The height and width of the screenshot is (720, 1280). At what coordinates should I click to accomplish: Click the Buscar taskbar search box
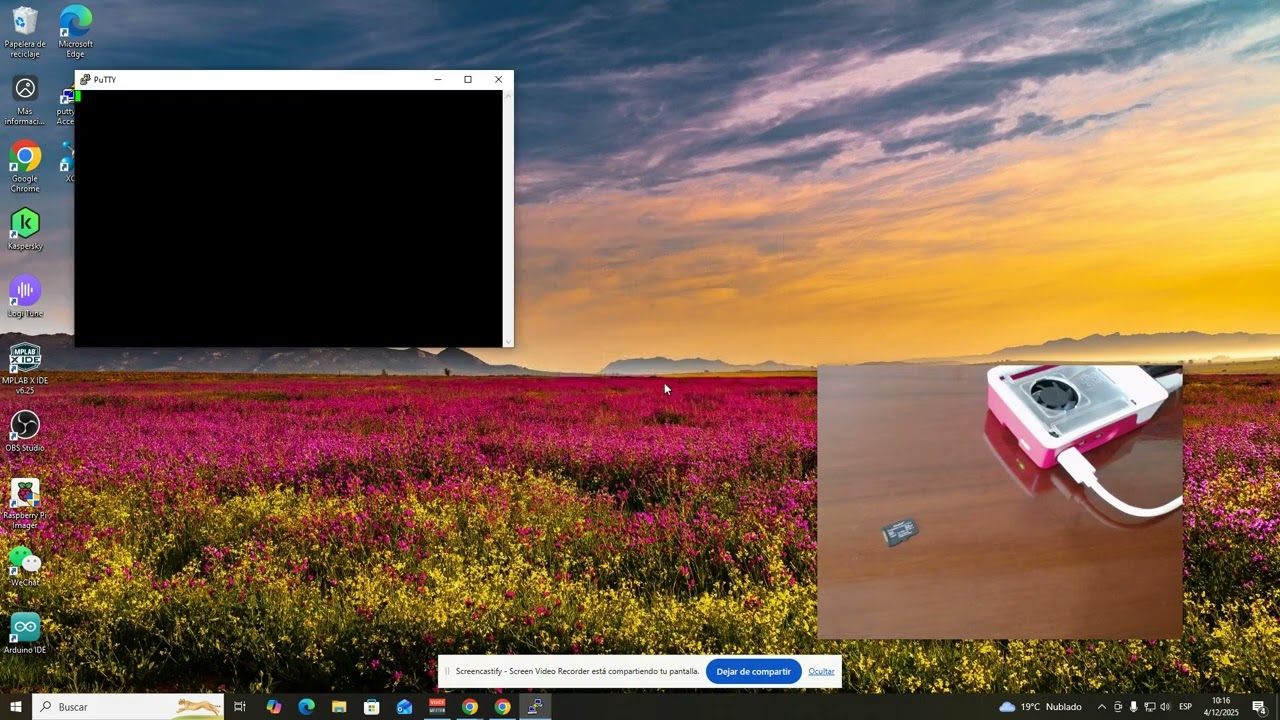[x=128, y=707]
